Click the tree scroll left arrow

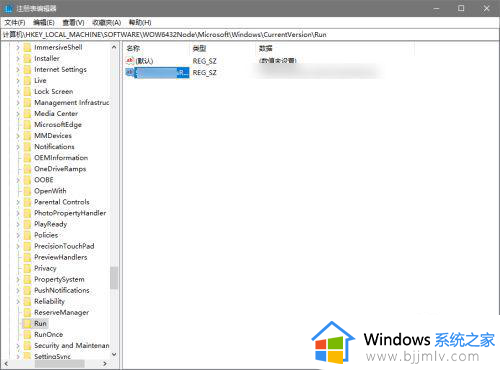coord(6,364)
